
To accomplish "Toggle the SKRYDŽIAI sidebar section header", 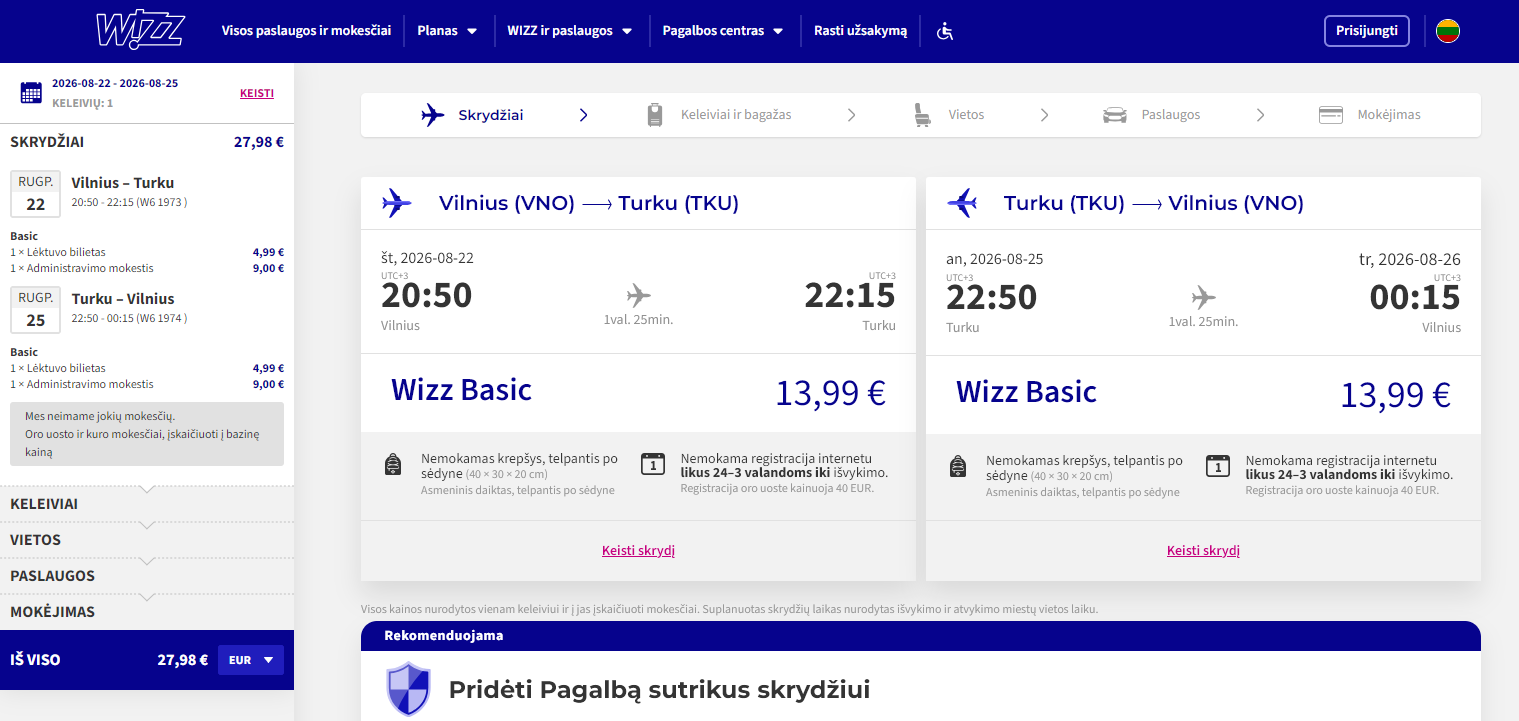I will [x=147, y=142].
